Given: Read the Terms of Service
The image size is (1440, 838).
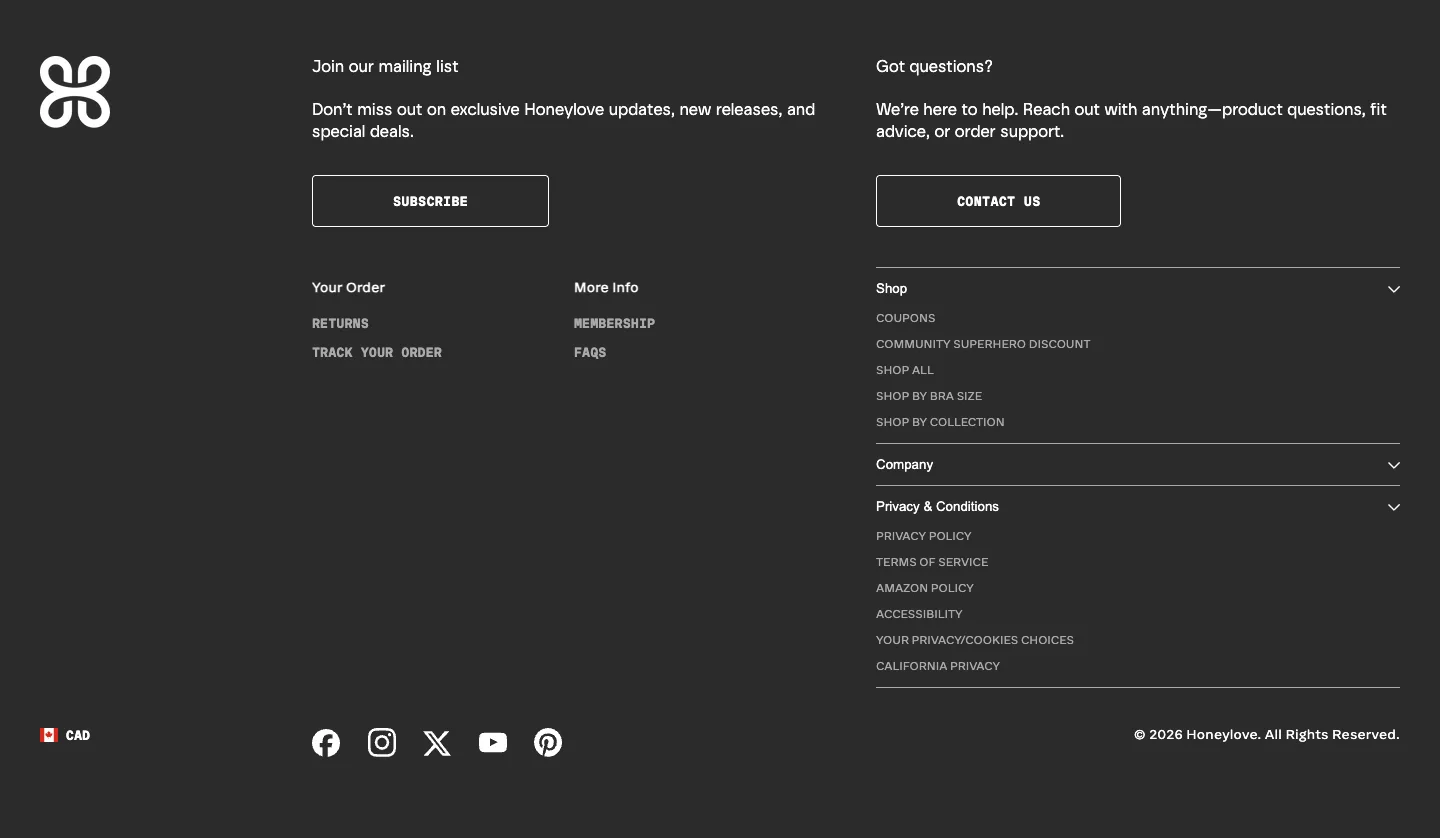Looking at the screenshot, I should pyautogui.click(x=932, y=562).
